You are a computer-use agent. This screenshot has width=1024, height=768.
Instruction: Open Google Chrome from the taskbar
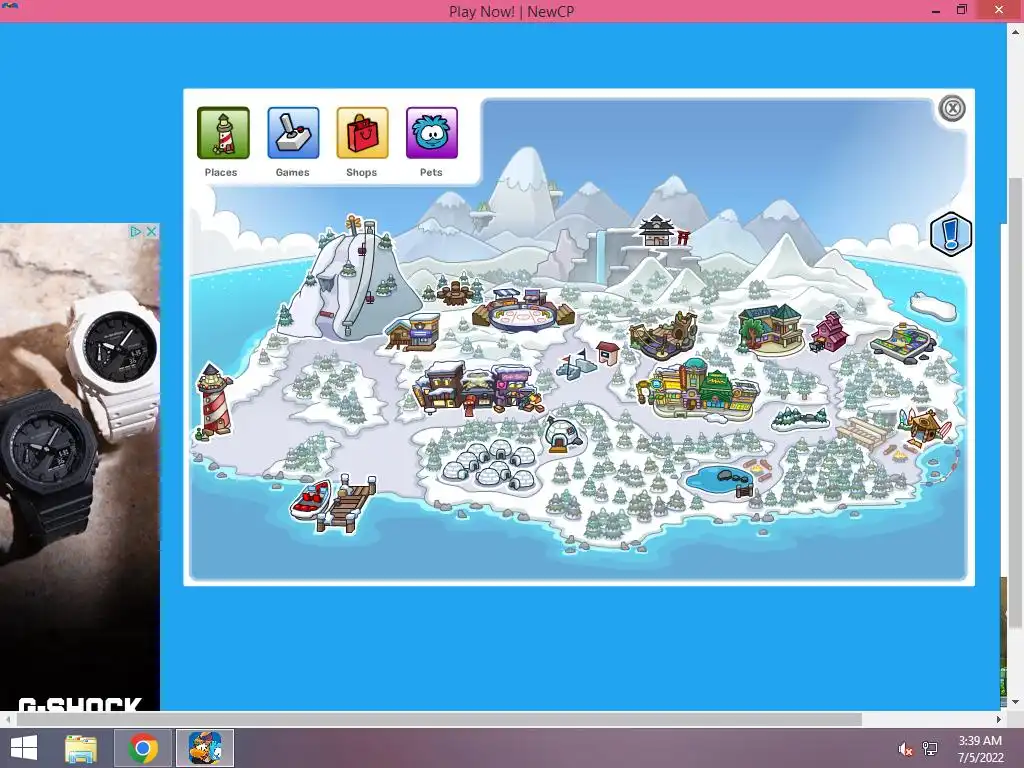click(143, 748)
